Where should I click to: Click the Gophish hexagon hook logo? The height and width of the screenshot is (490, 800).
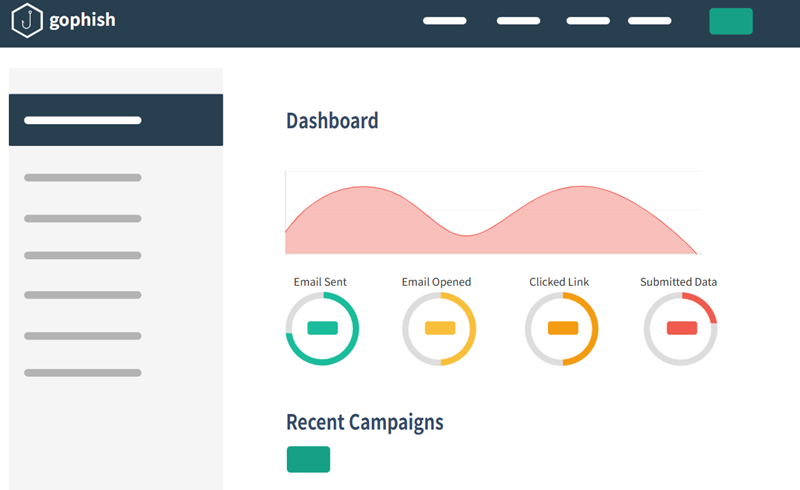coord(27,20)
